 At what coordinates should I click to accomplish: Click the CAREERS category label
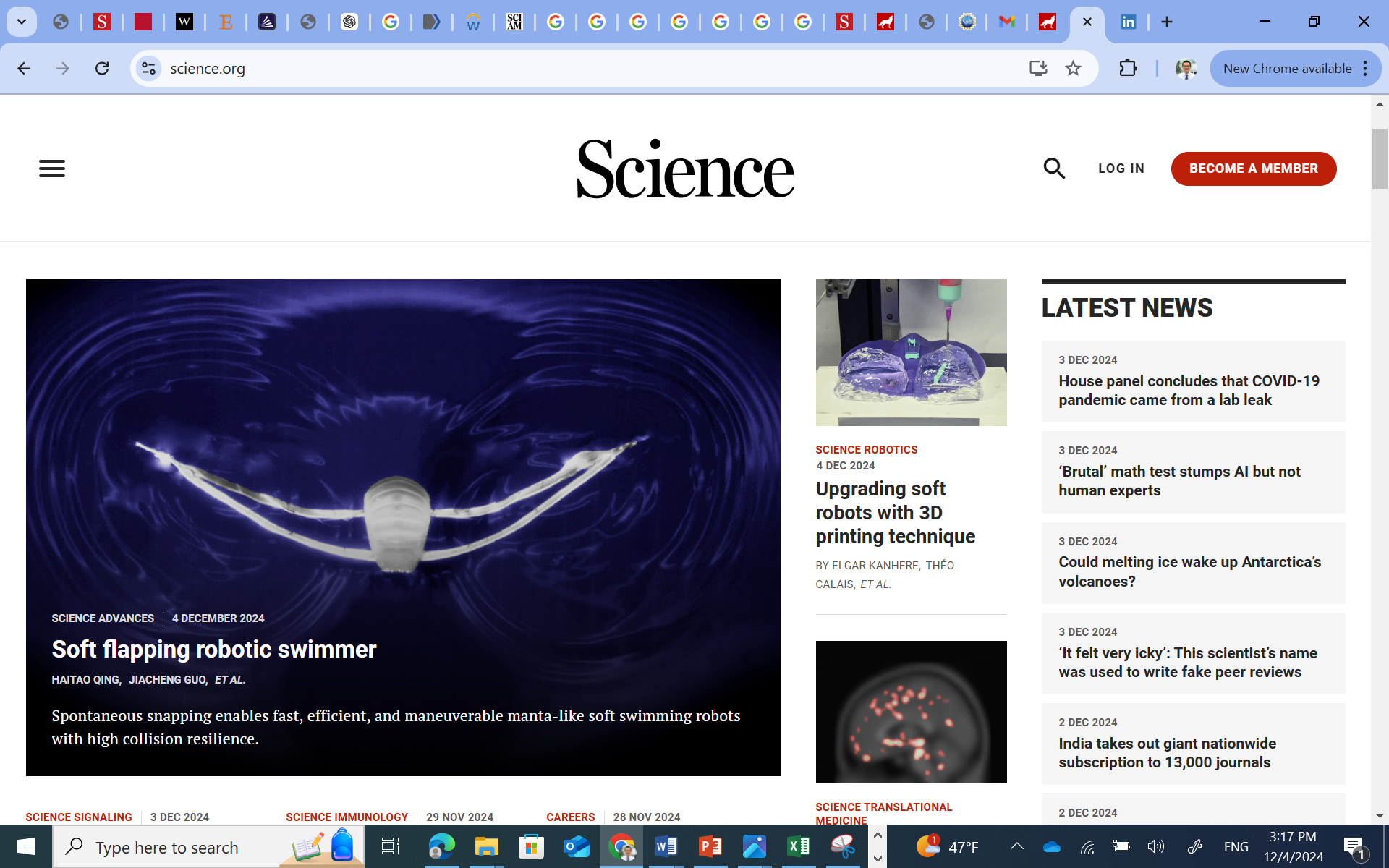pos(570,817)
